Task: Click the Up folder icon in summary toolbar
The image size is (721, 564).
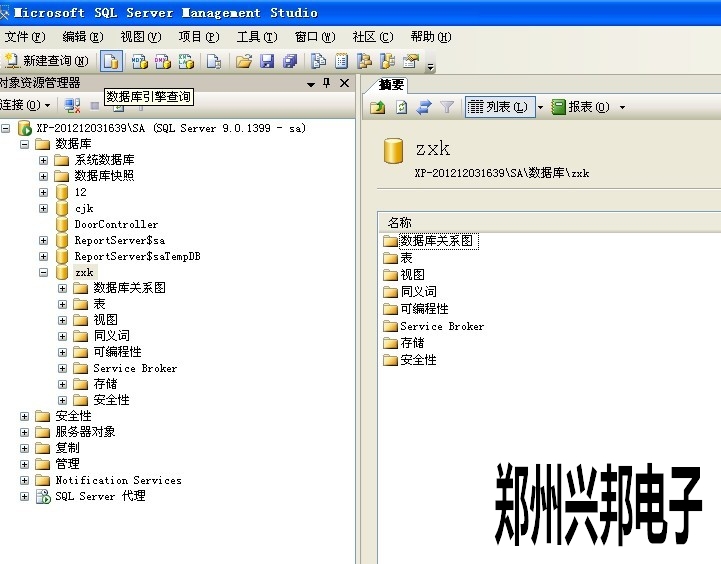Action: pos(378,107)
